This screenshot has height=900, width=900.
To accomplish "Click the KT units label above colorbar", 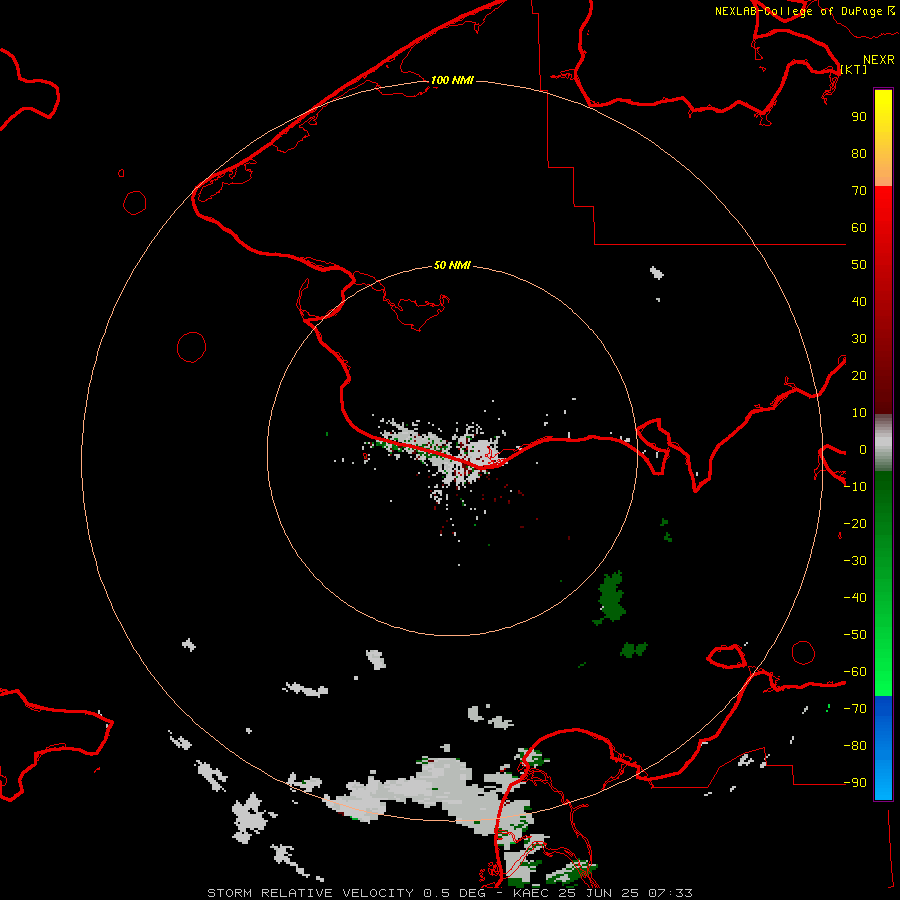I will (854, 69).
